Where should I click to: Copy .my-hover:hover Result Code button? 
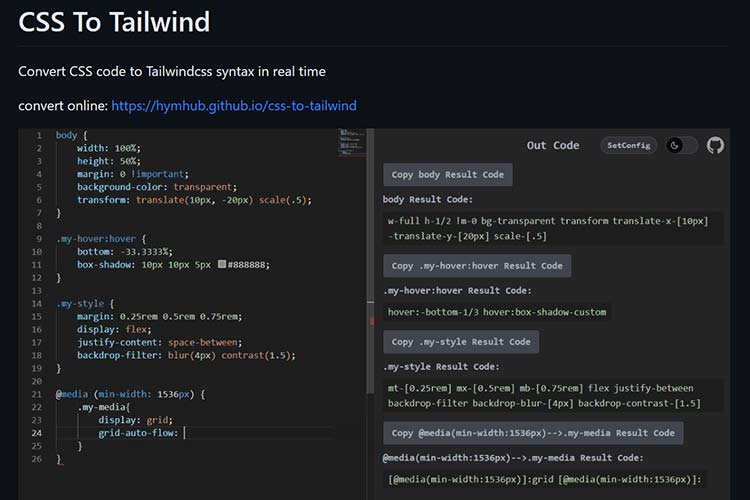(477, 266)
